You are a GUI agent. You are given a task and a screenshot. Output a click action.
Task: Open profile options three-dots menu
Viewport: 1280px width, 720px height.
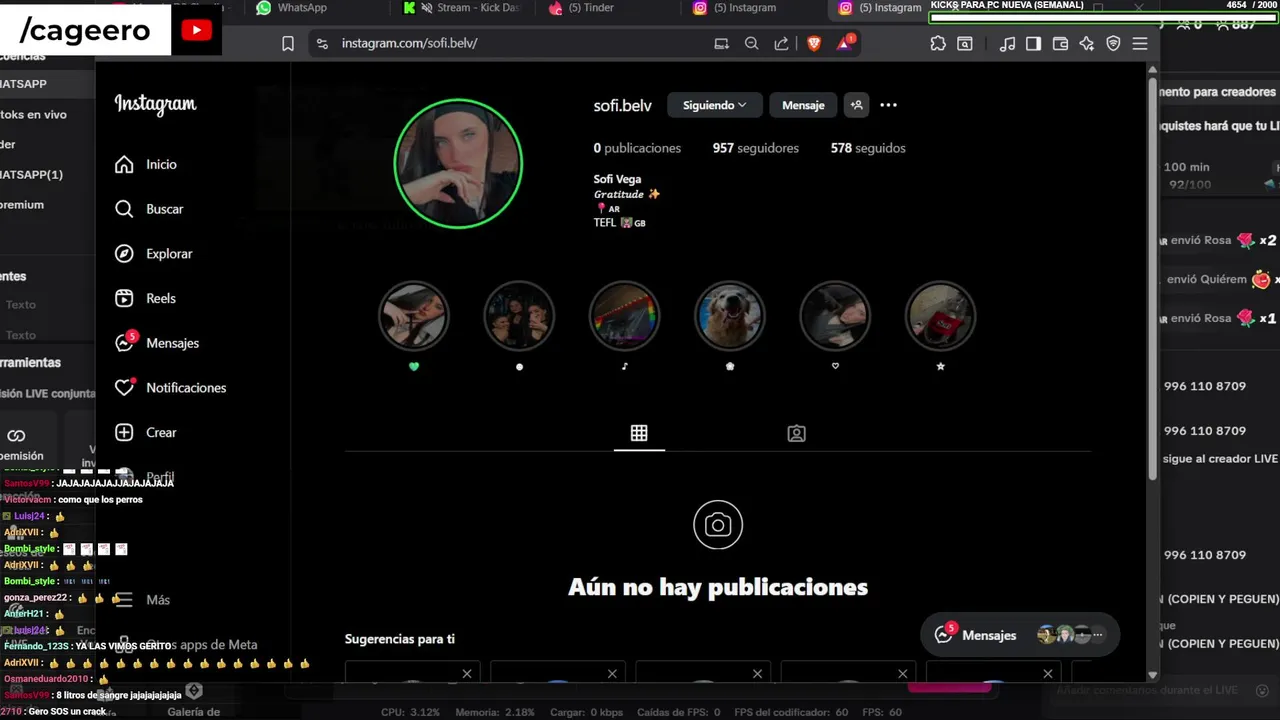click(x=888, y=105)
